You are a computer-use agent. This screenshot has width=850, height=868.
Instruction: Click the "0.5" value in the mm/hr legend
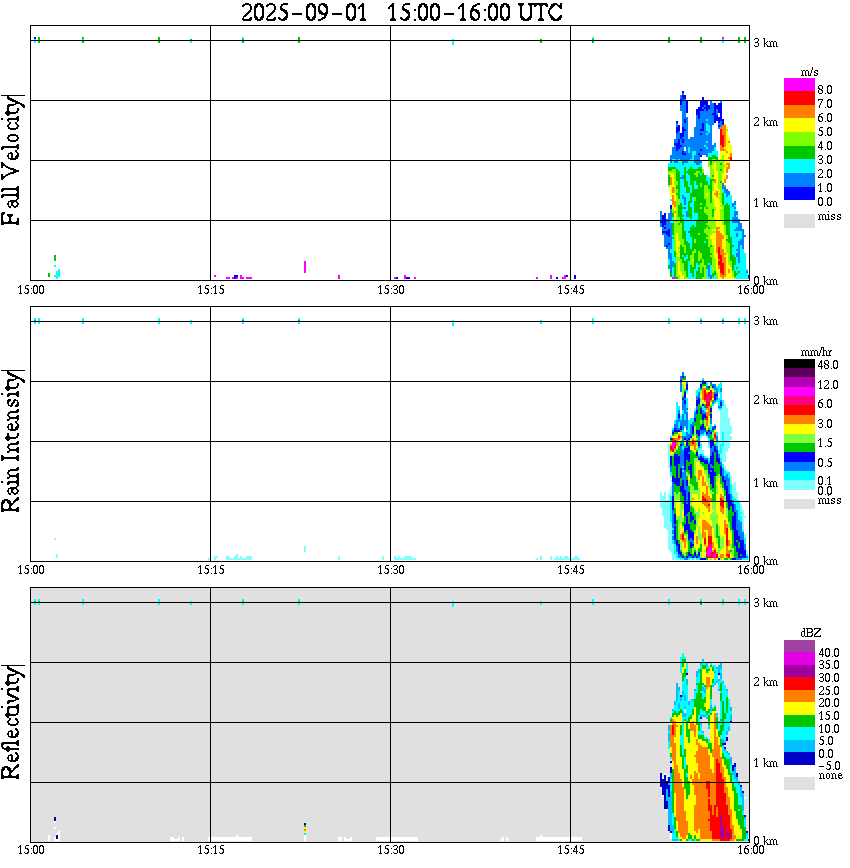pos(825,462)
